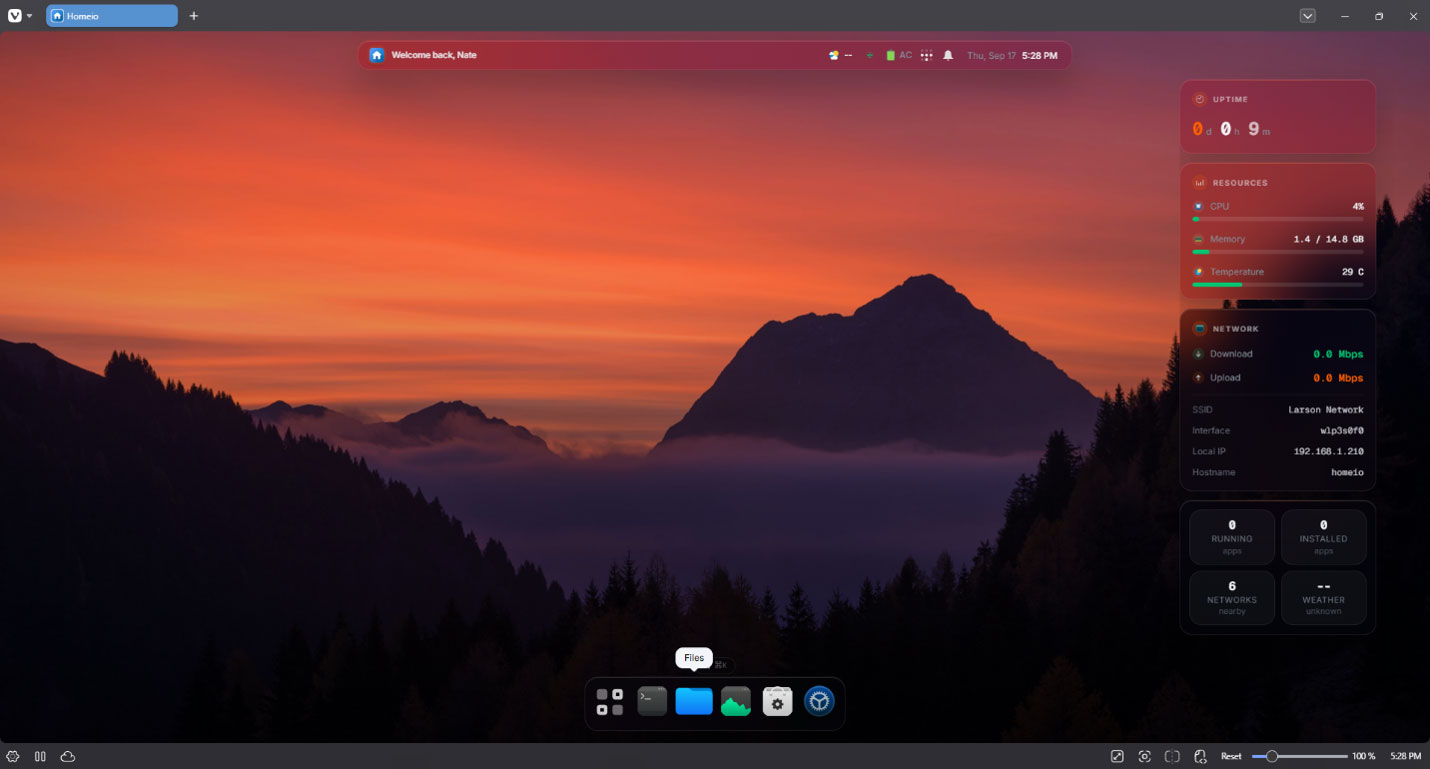The image size is (1430, 769).
Task: Adjust the page zoom slider
Action: 1299,756
